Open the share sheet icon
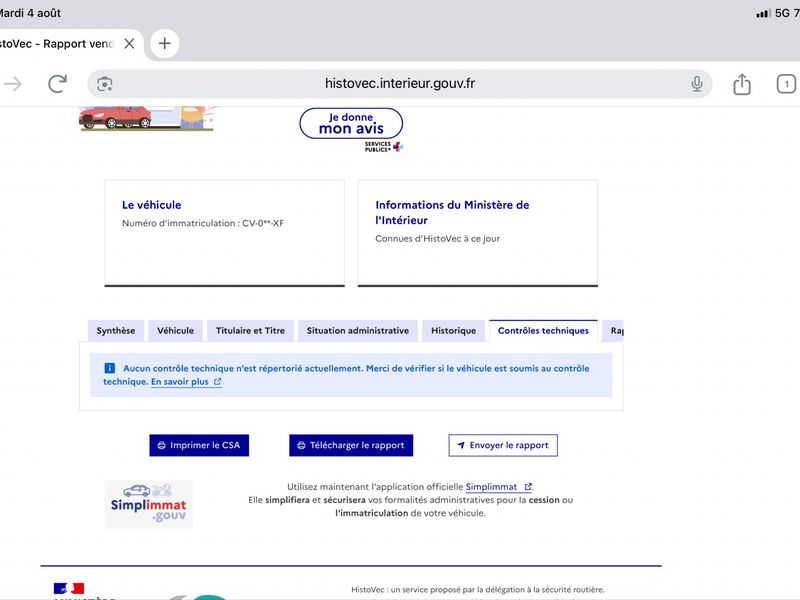The image size is (800, 600). point(742,84)
